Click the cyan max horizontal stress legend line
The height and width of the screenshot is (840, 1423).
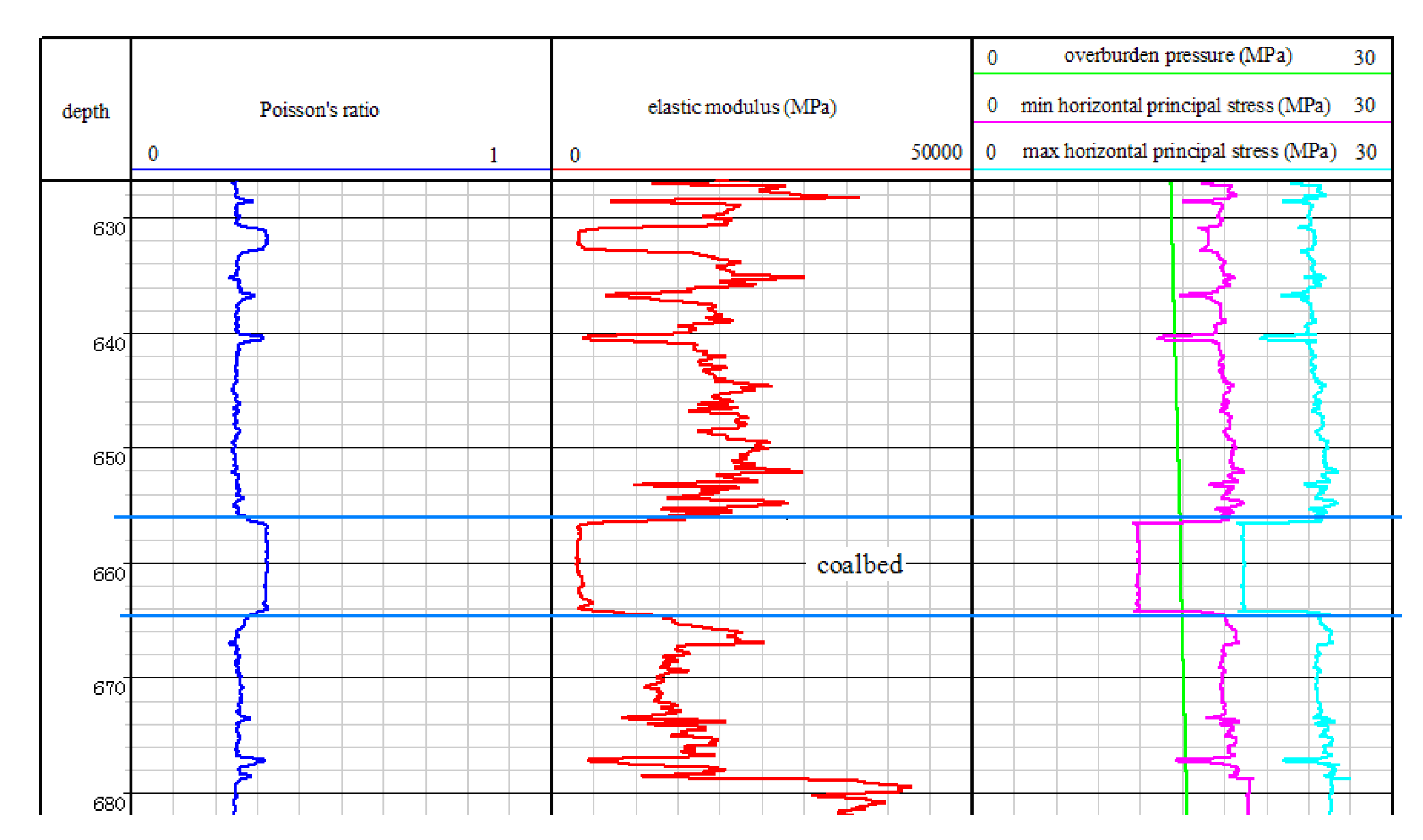[x=1182, y=169]
